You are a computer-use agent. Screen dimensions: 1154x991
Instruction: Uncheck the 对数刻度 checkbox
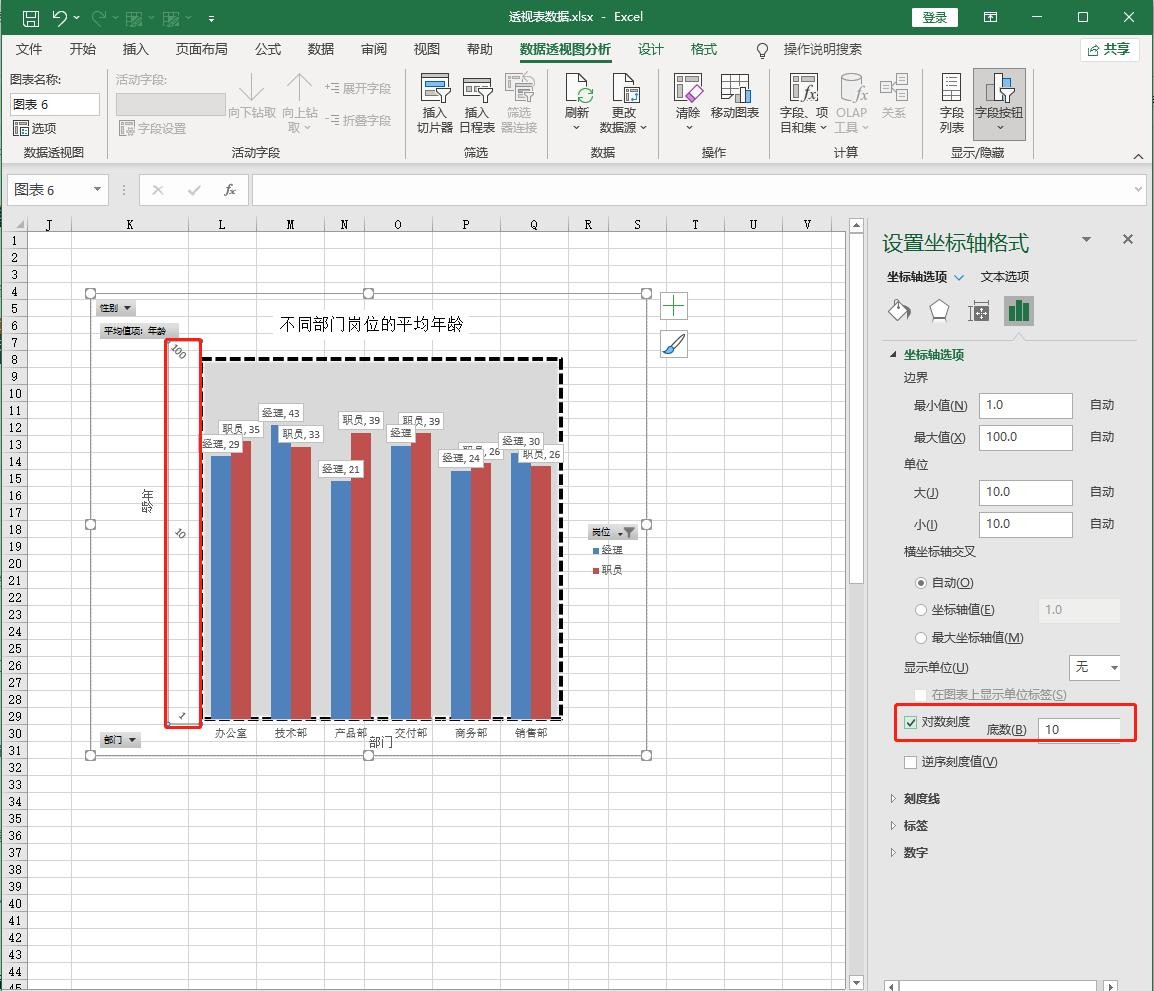910,722
